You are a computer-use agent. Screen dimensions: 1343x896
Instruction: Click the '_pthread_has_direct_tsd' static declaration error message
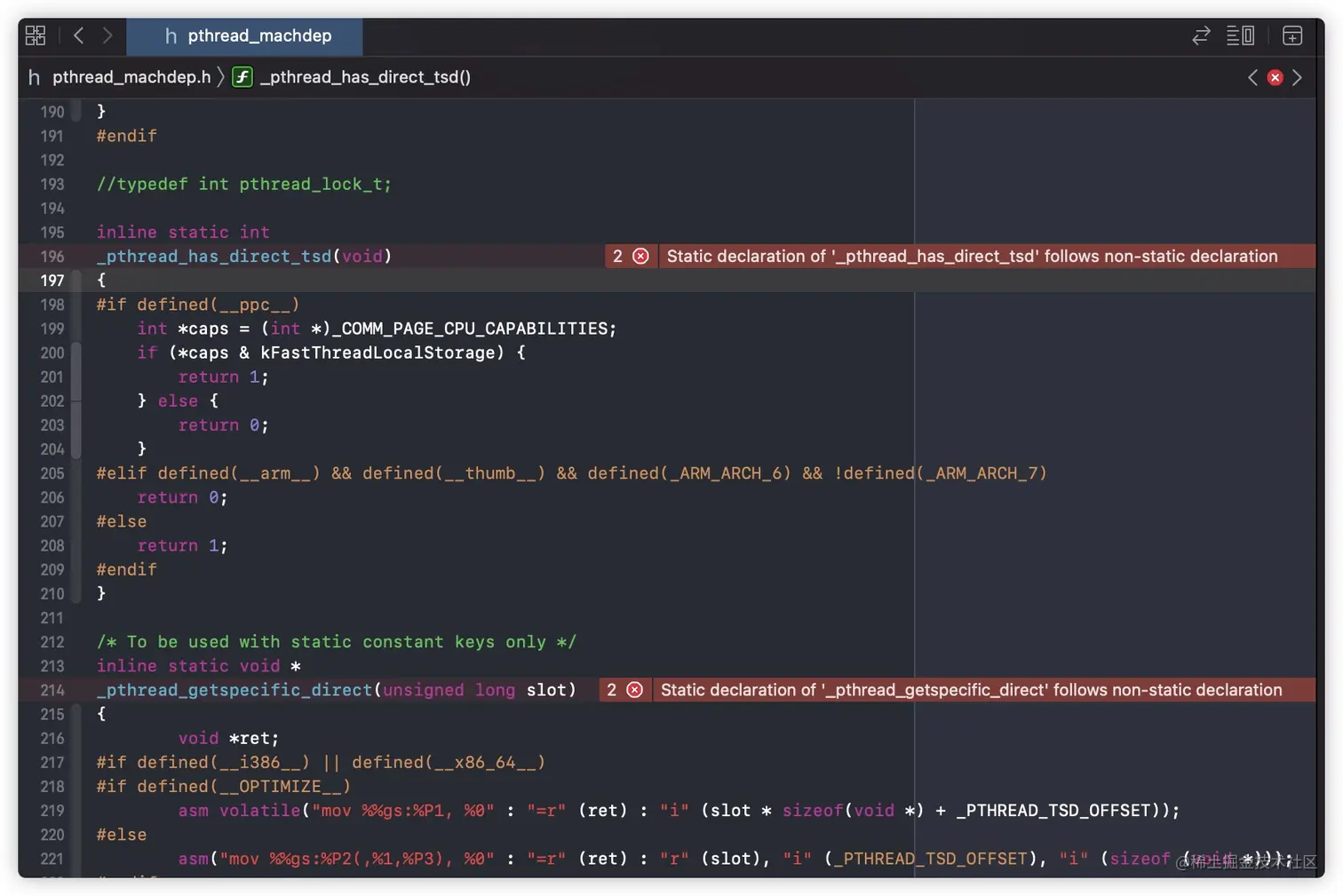point(972,257)
